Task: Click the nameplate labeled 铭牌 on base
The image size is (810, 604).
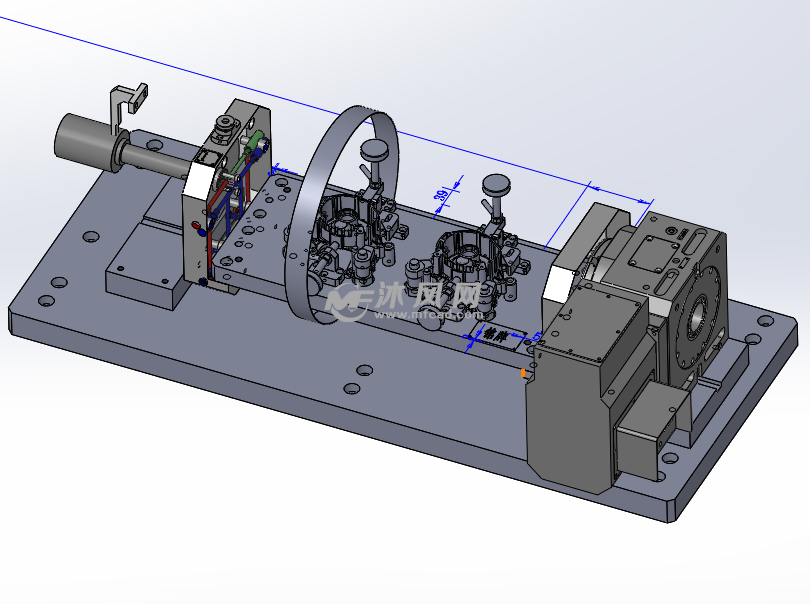Action: pyautogui.click(x=497, y=335)
